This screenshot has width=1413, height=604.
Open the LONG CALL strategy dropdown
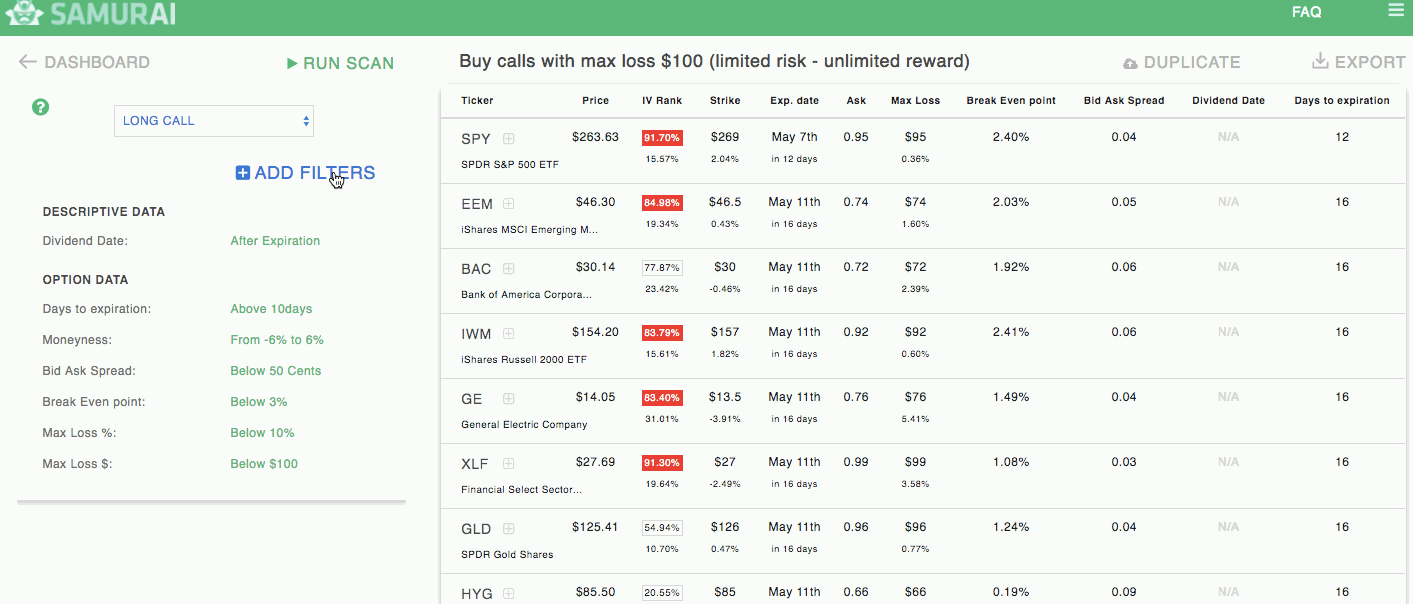[x=214, y=121]
